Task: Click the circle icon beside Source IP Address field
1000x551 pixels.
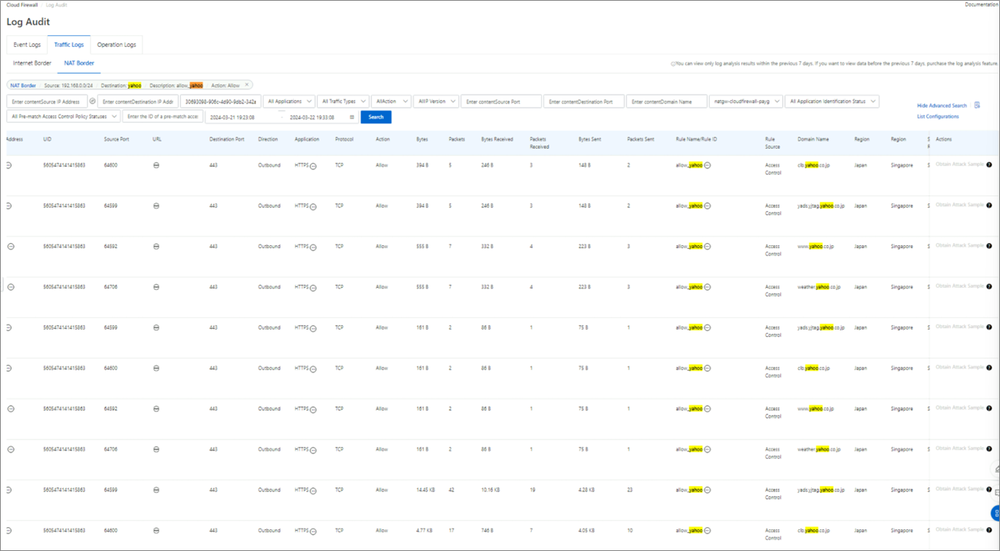Action: (x=93, y=101)
